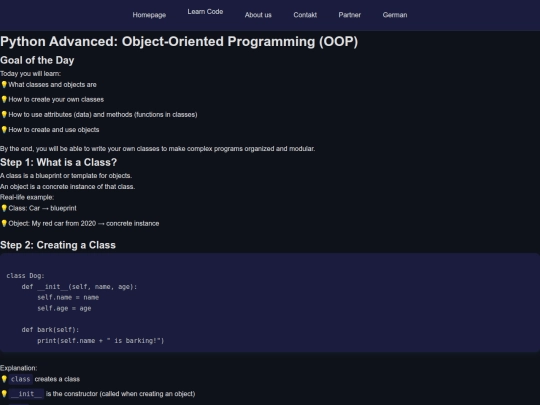Click the bulb icon beside '__init__ is the constructor'
Screen dimensions: 540x405
click(4, 394)
